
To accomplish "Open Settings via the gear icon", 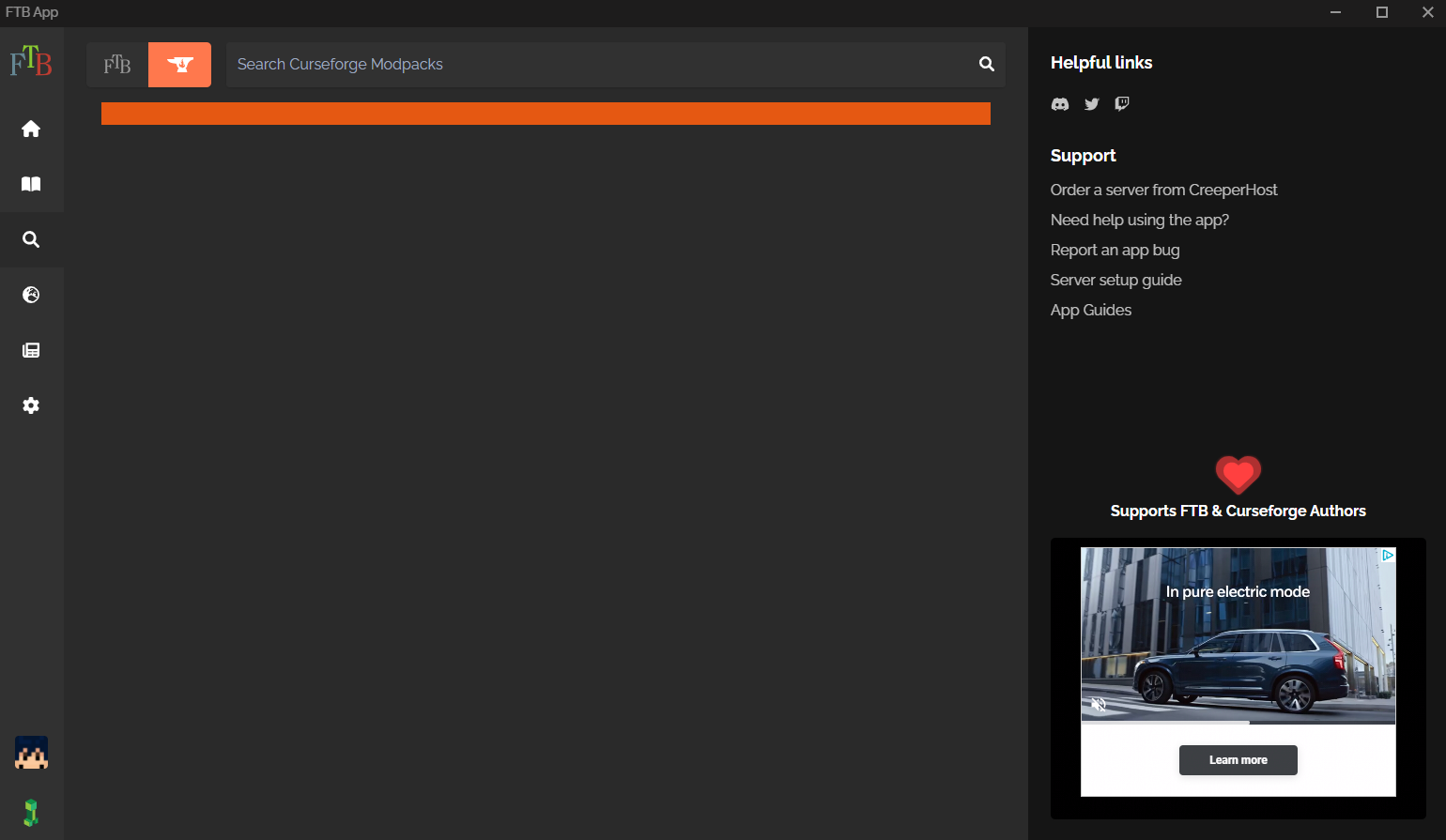I will (31, 405).
